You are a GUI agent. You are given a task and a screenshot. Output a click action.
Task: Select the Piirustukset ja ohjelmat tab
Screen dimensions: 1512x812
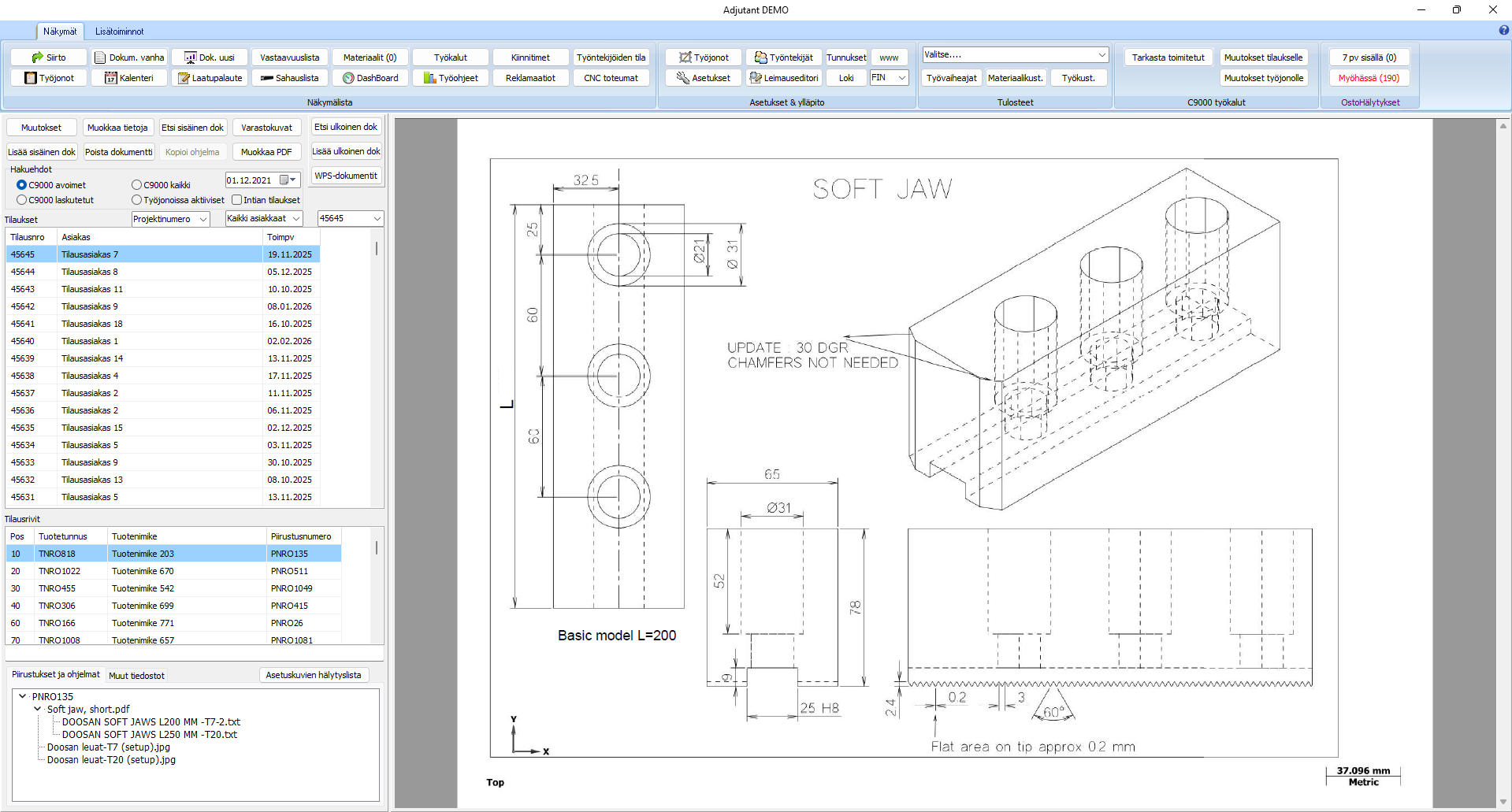pos(56,675)
